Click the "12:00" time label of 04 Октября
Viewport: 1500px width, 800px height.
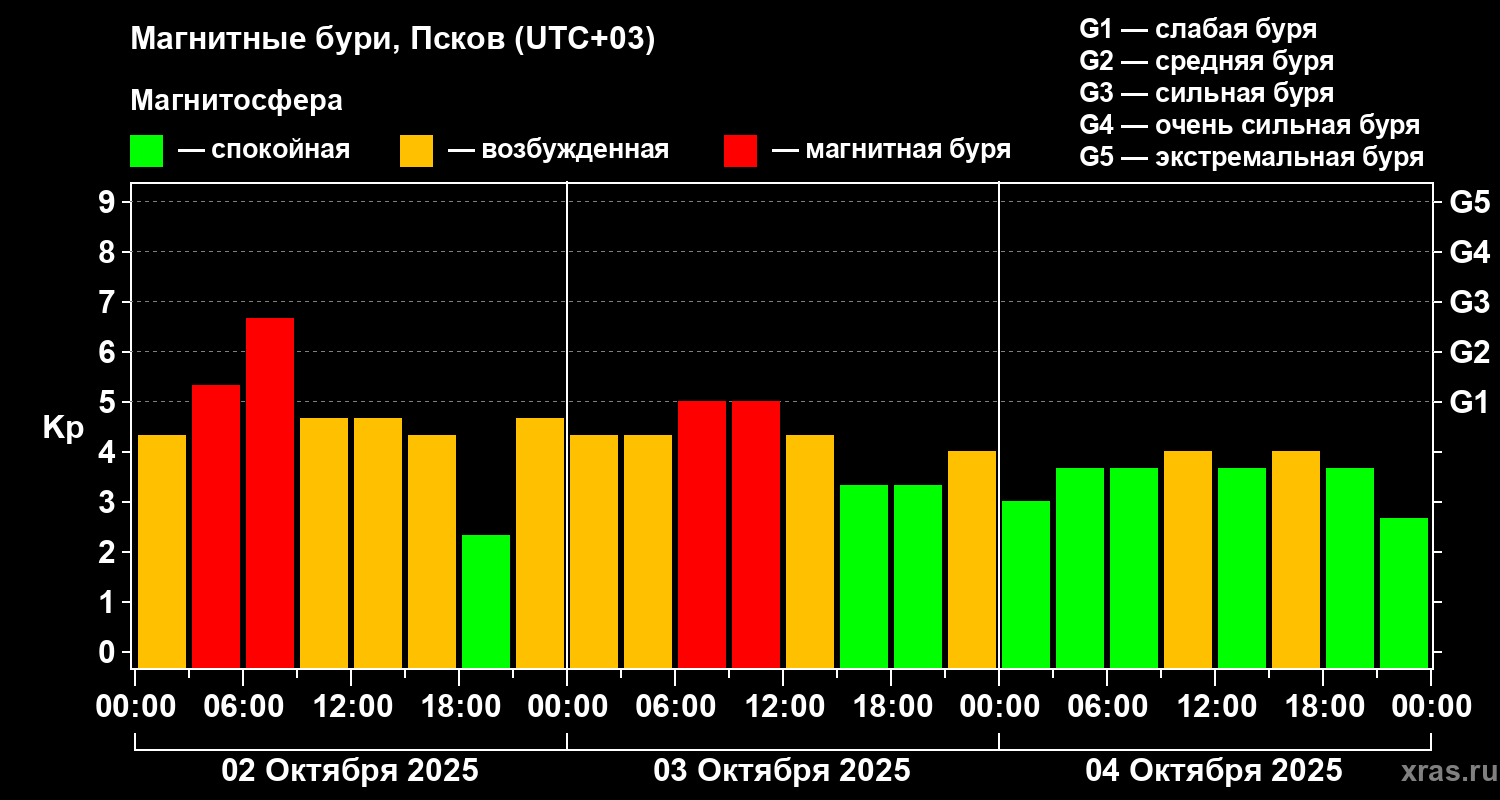1215,707
